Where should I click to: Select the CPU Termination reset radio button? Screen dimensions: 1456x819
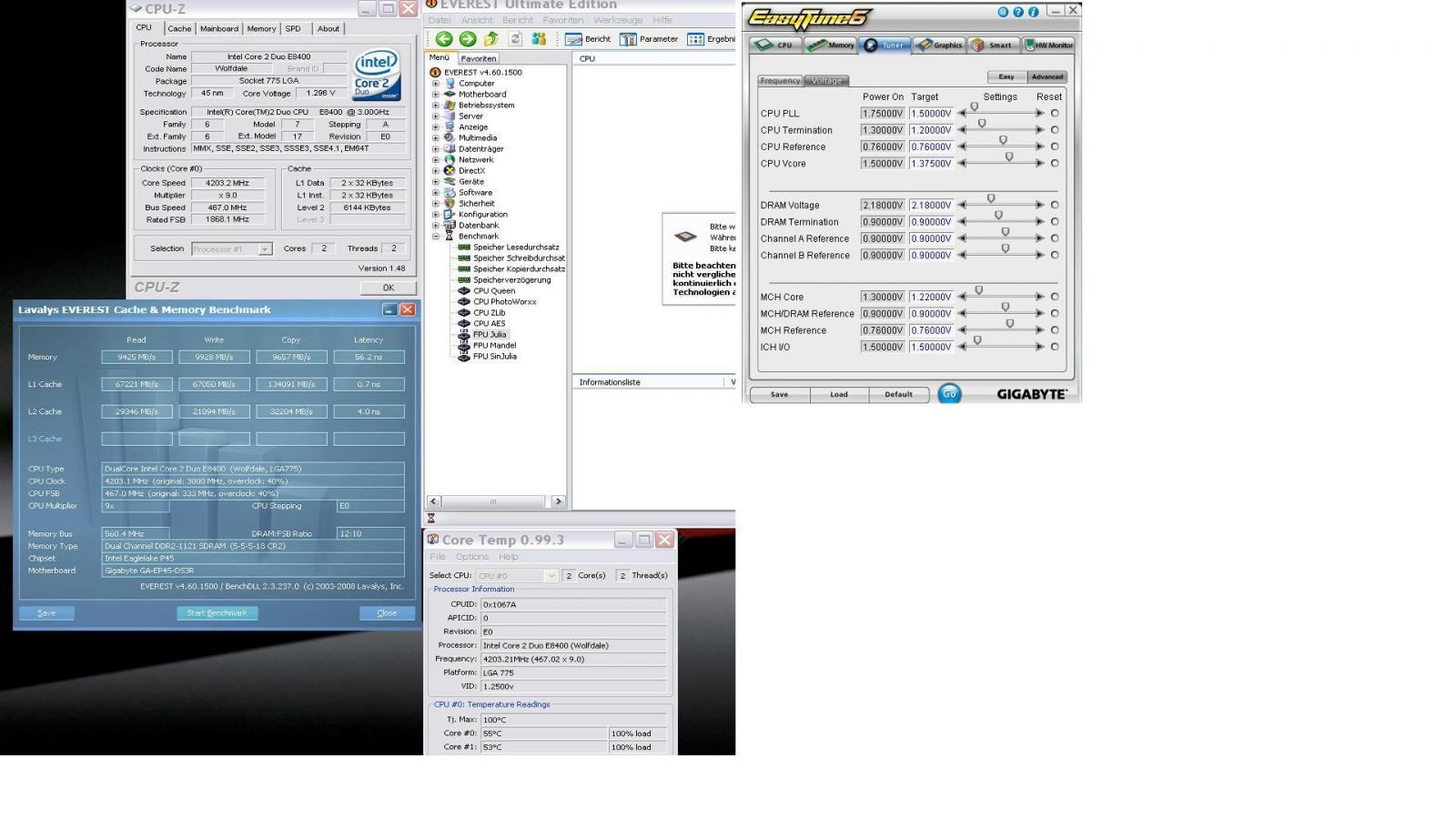click(x=1055, y=130)
